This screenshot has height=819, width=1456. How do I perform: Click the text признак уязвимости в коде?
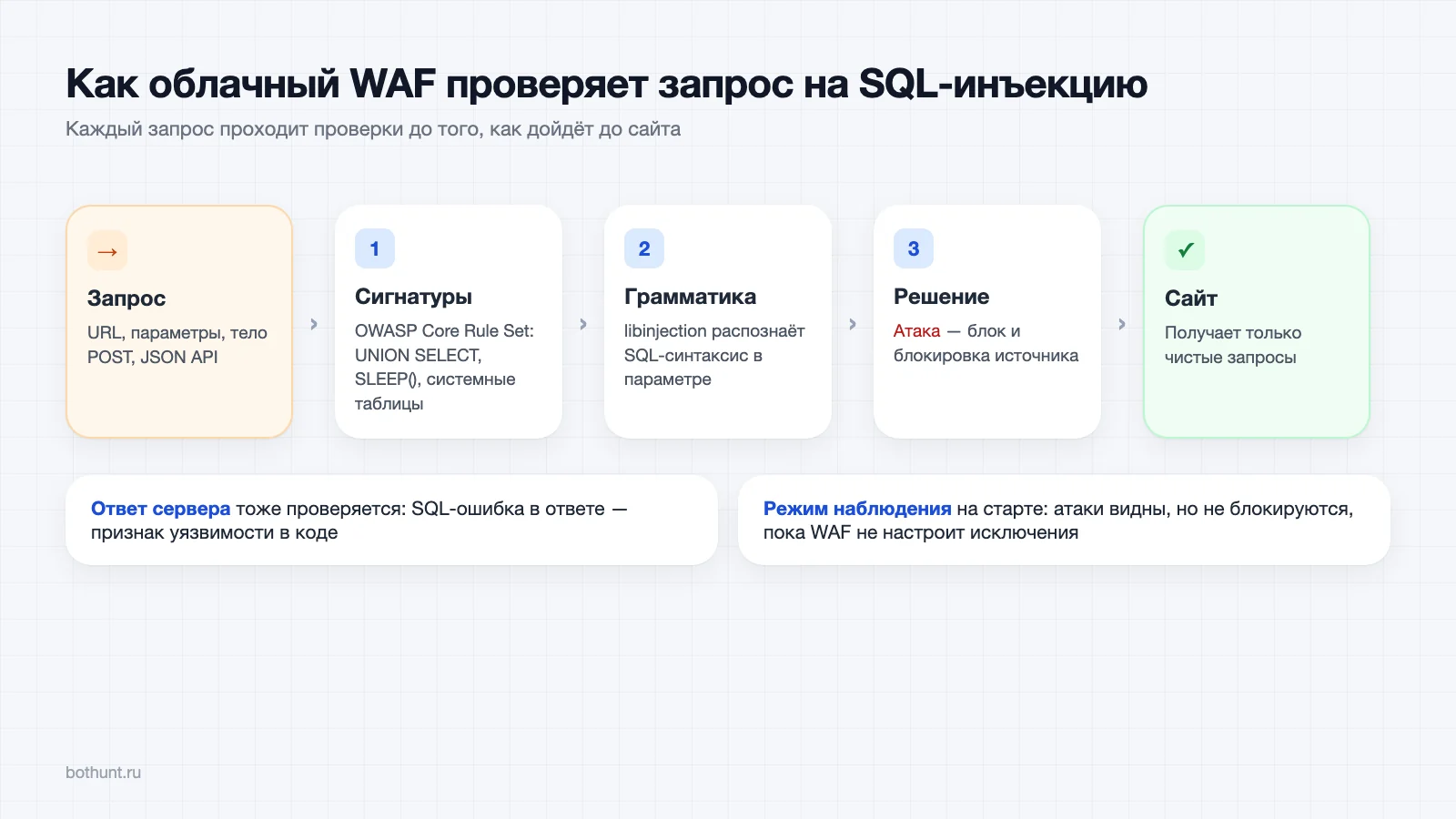tap(214, 533)
